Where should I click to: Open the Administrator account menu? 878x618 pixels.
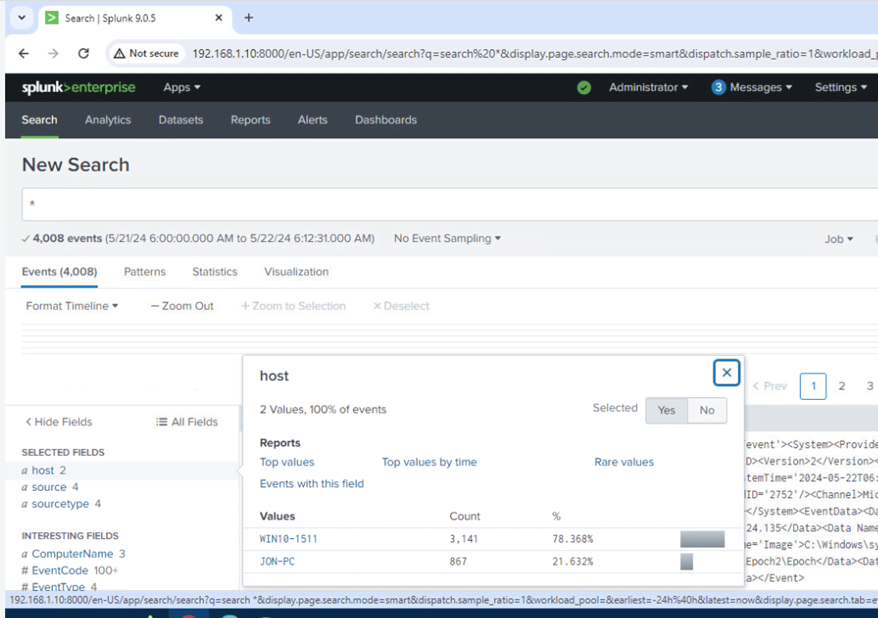(648, 87)
